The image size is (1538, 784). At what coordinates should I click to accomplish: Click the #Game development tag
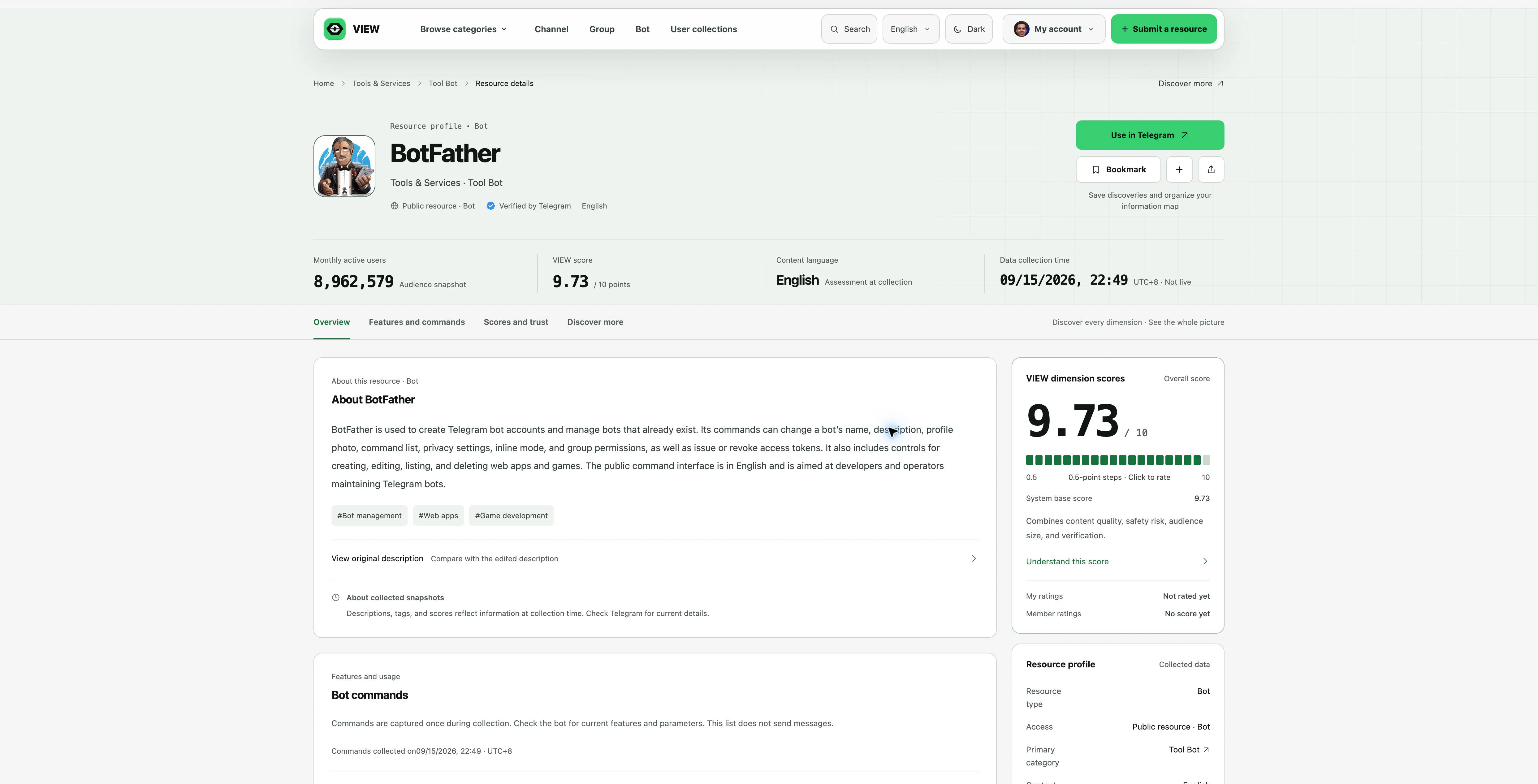click(511, 516)
